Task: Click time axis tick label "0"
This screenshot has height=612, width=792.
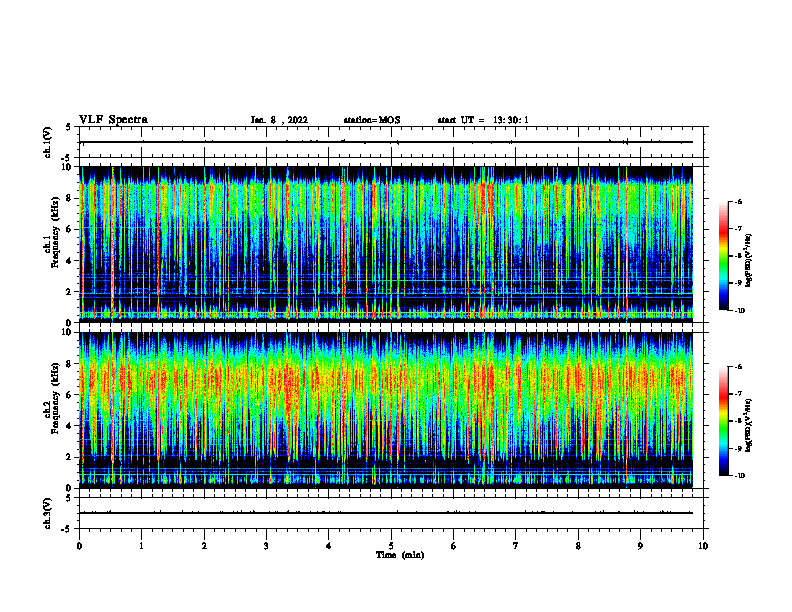Action: click(79, 546)
